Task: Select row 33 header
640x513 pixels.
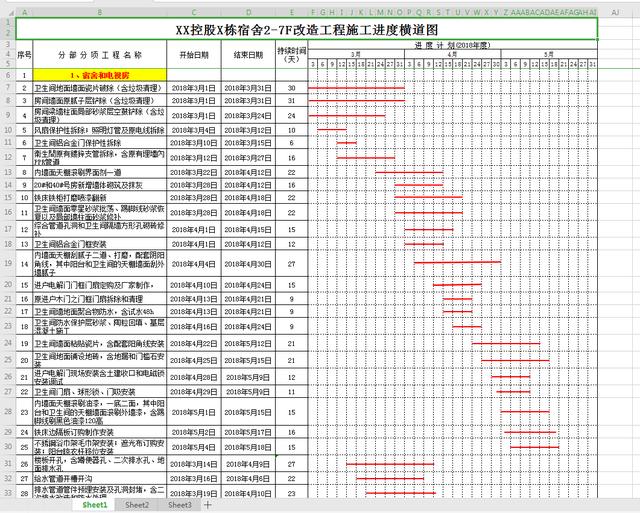Action: (x=8, y=492)
